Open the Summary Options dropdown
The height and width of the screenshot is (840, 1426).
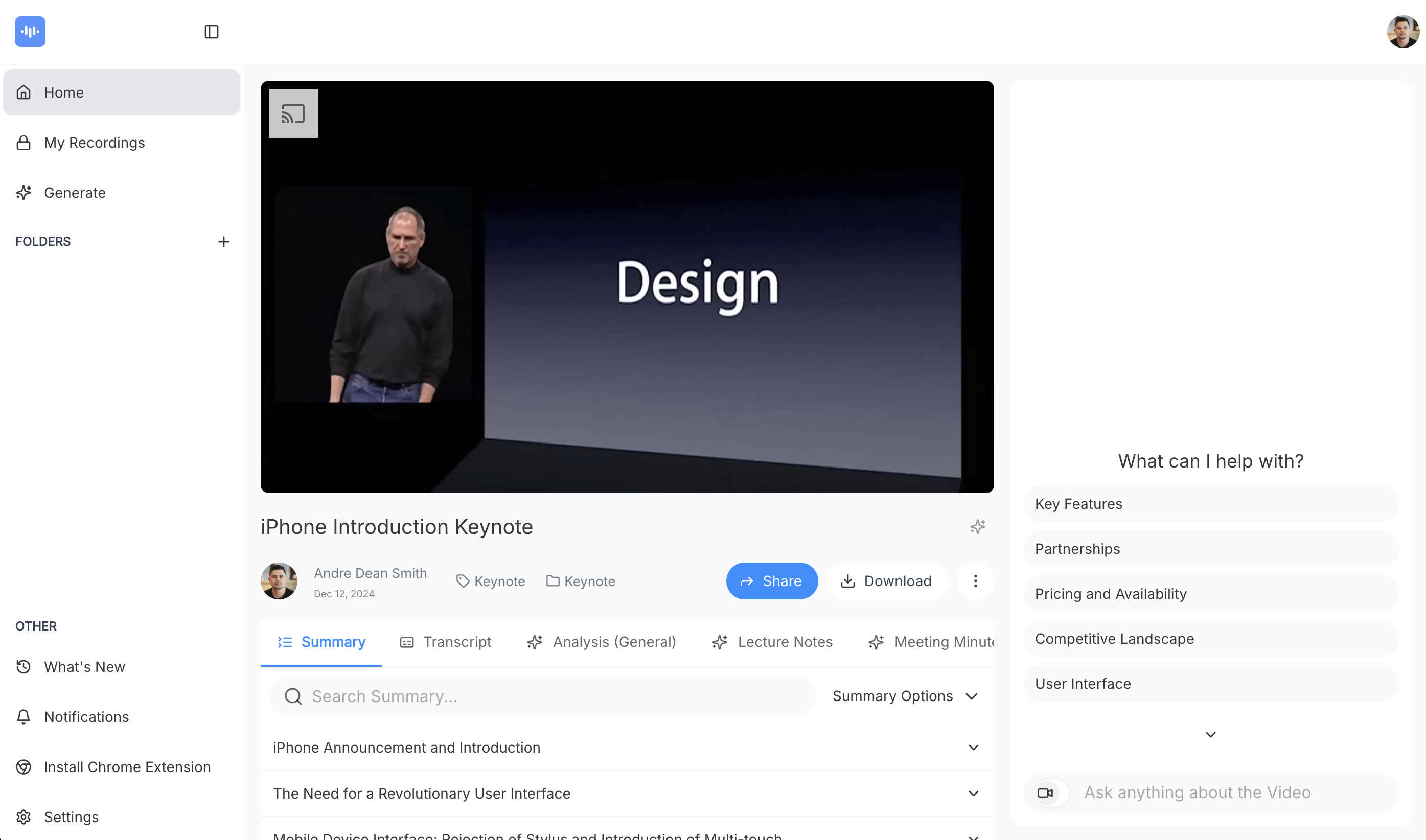click(x=905, y=696)
